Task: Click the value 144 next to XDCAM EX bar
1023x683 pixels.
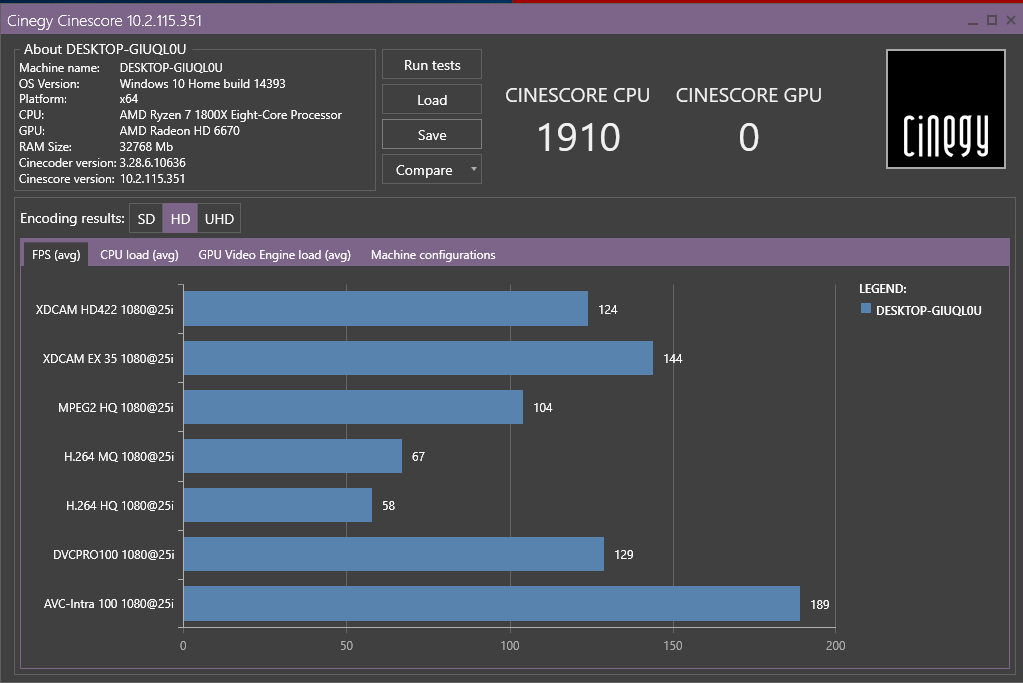Action: point(673,358)
